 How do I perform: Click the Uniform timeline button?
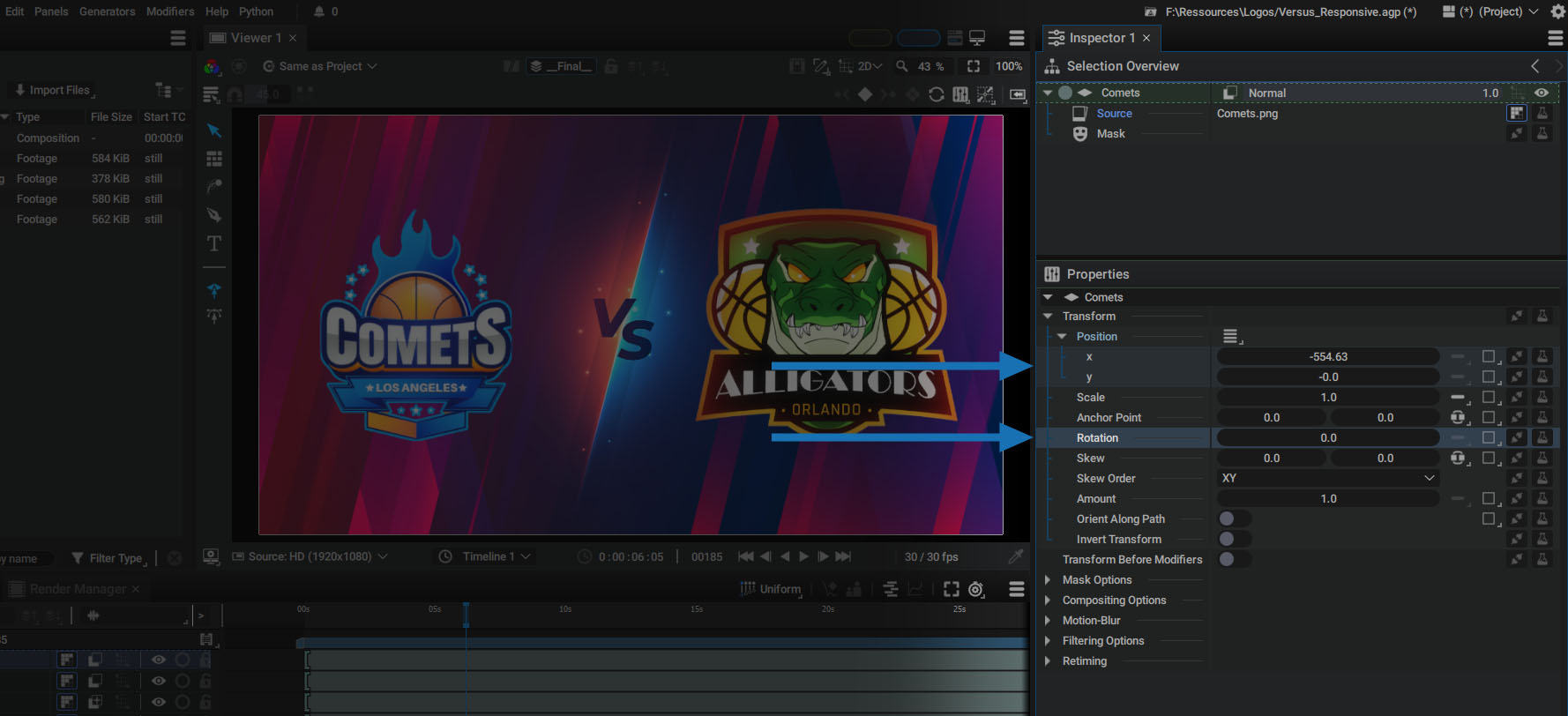771,589
